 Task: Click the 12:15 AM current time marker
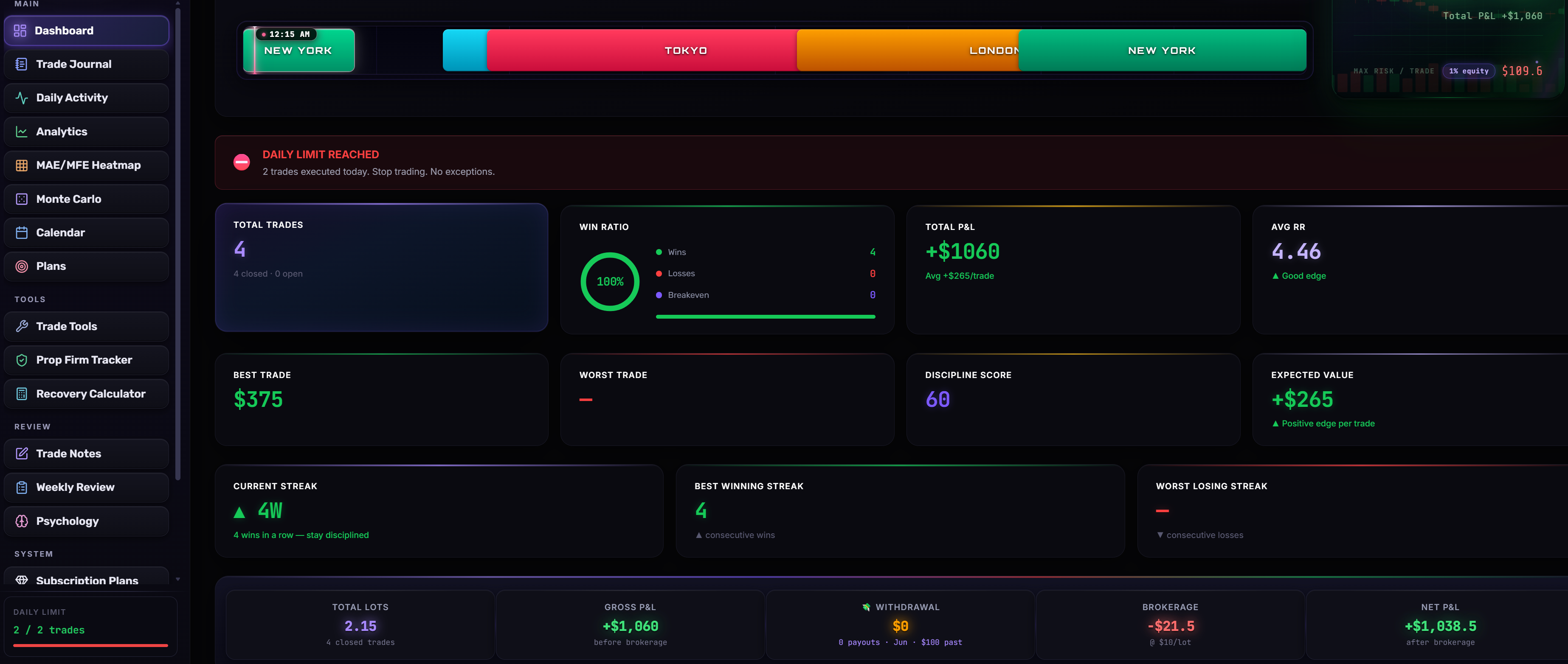click(285, 34)
